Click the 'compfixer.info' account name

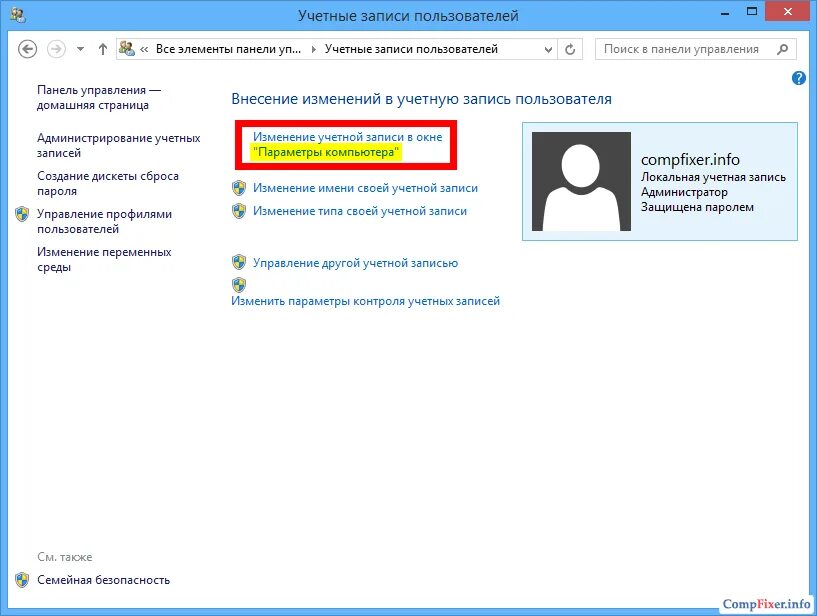[690, 159]
